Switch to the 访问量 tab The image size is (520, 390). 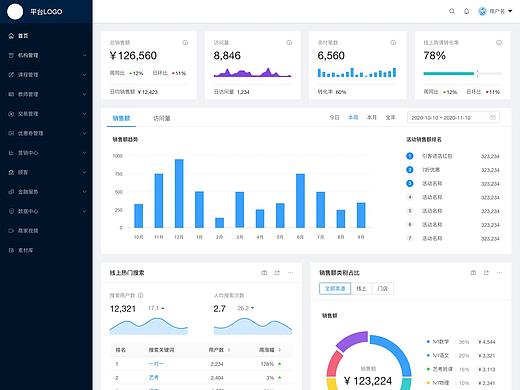pos(162,118)
